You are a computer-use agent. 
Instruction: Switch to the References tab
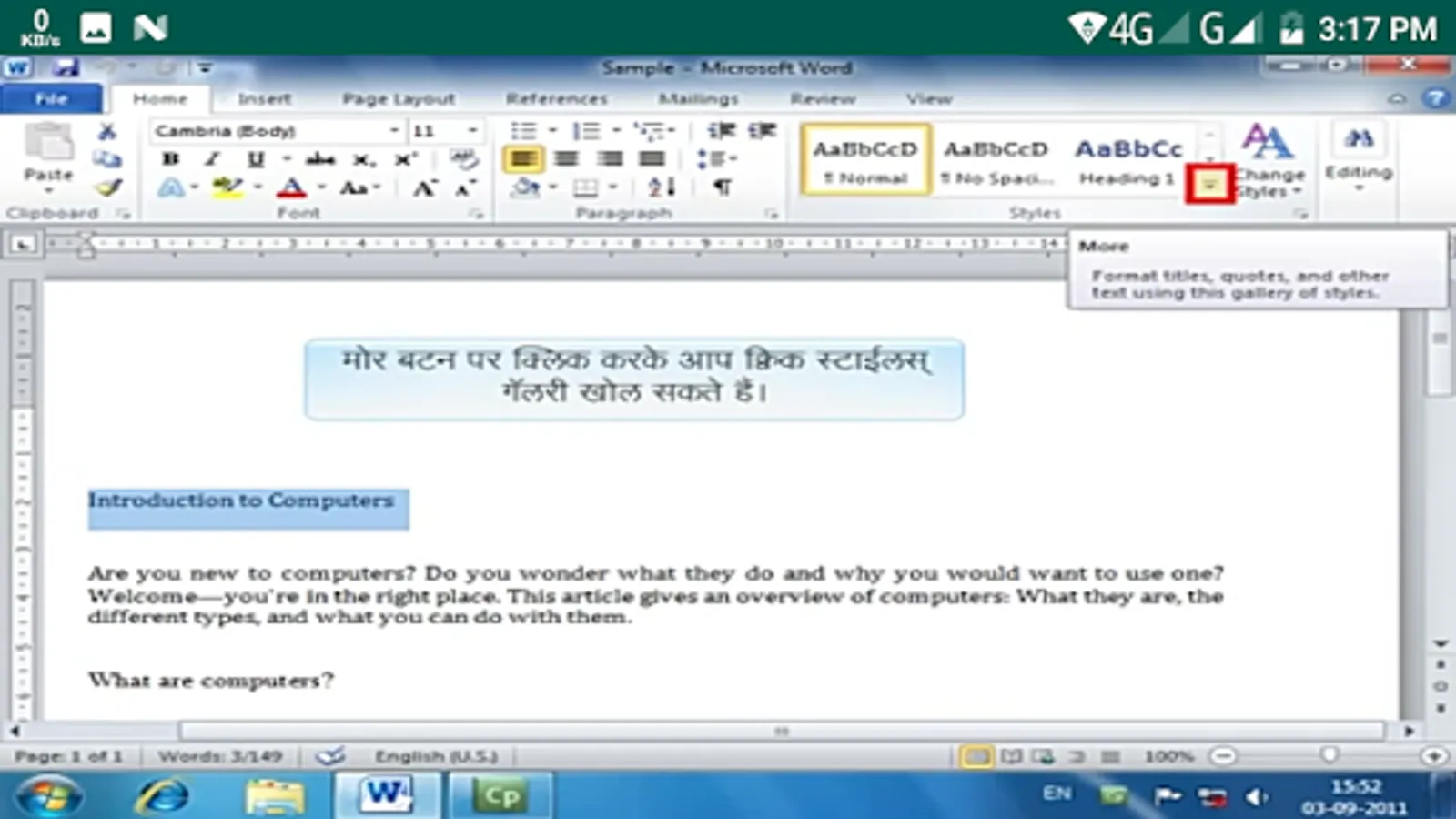[x=557, y=98]
